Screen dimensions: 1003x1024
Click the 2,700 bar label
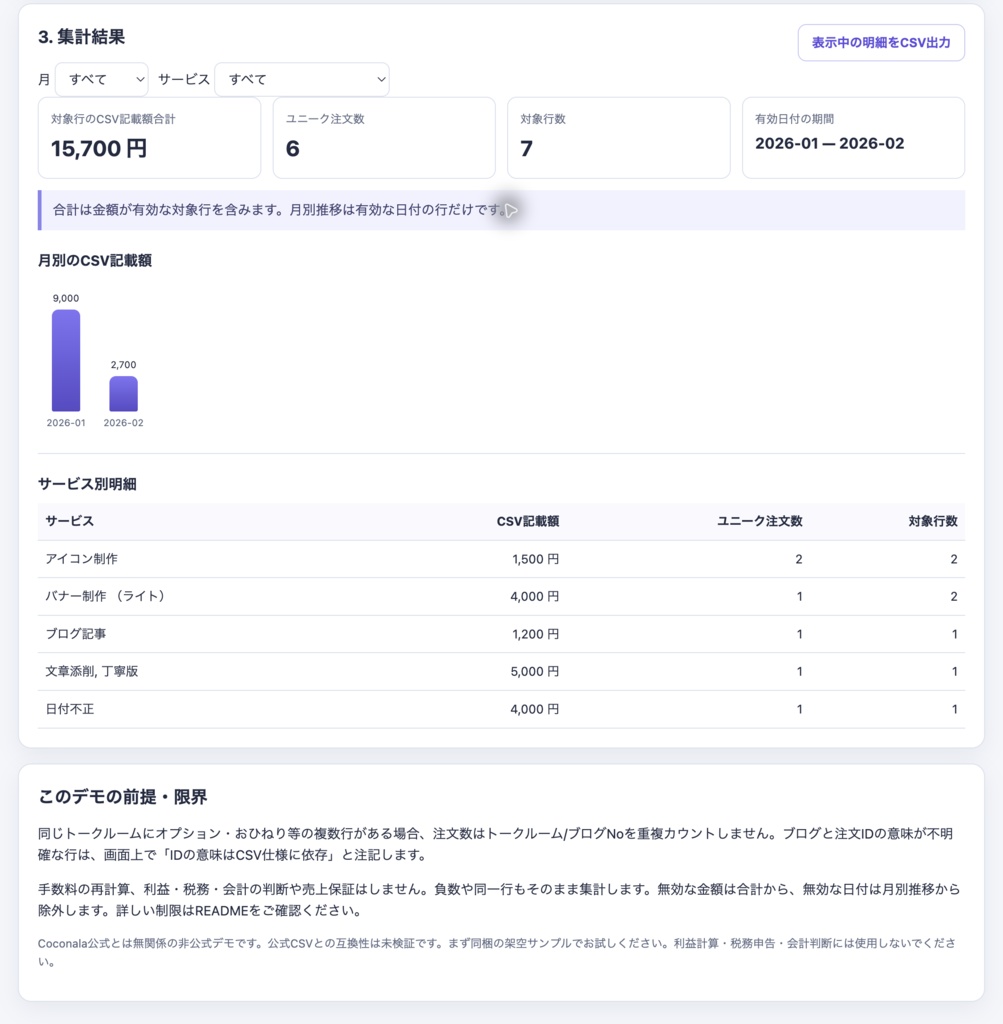tap(123, 365)
